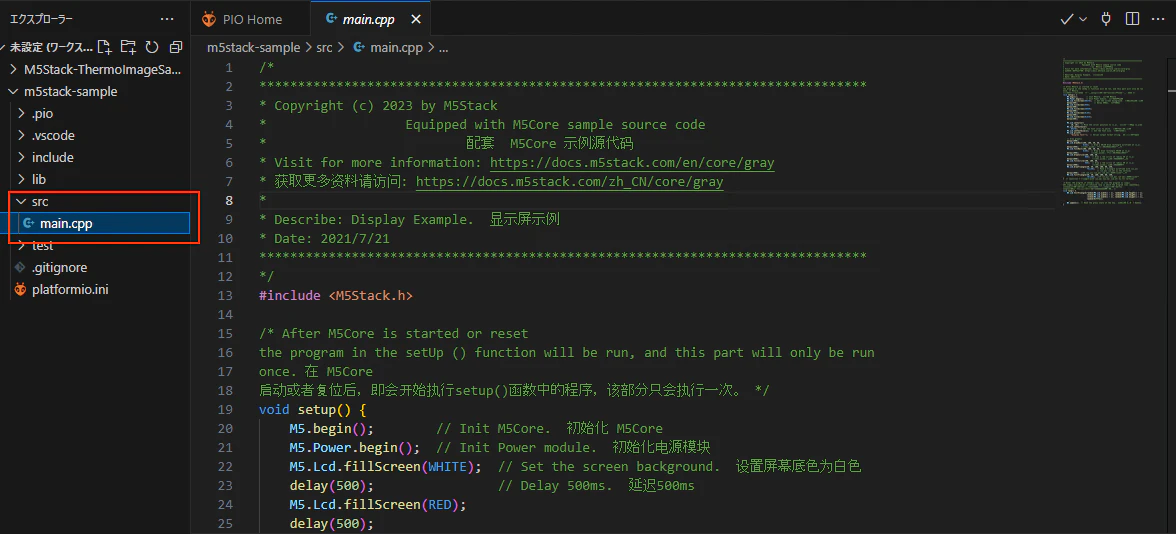1176x534 pixels.
Task: Click the New File icon in Explorer
Action: point(105,46)
